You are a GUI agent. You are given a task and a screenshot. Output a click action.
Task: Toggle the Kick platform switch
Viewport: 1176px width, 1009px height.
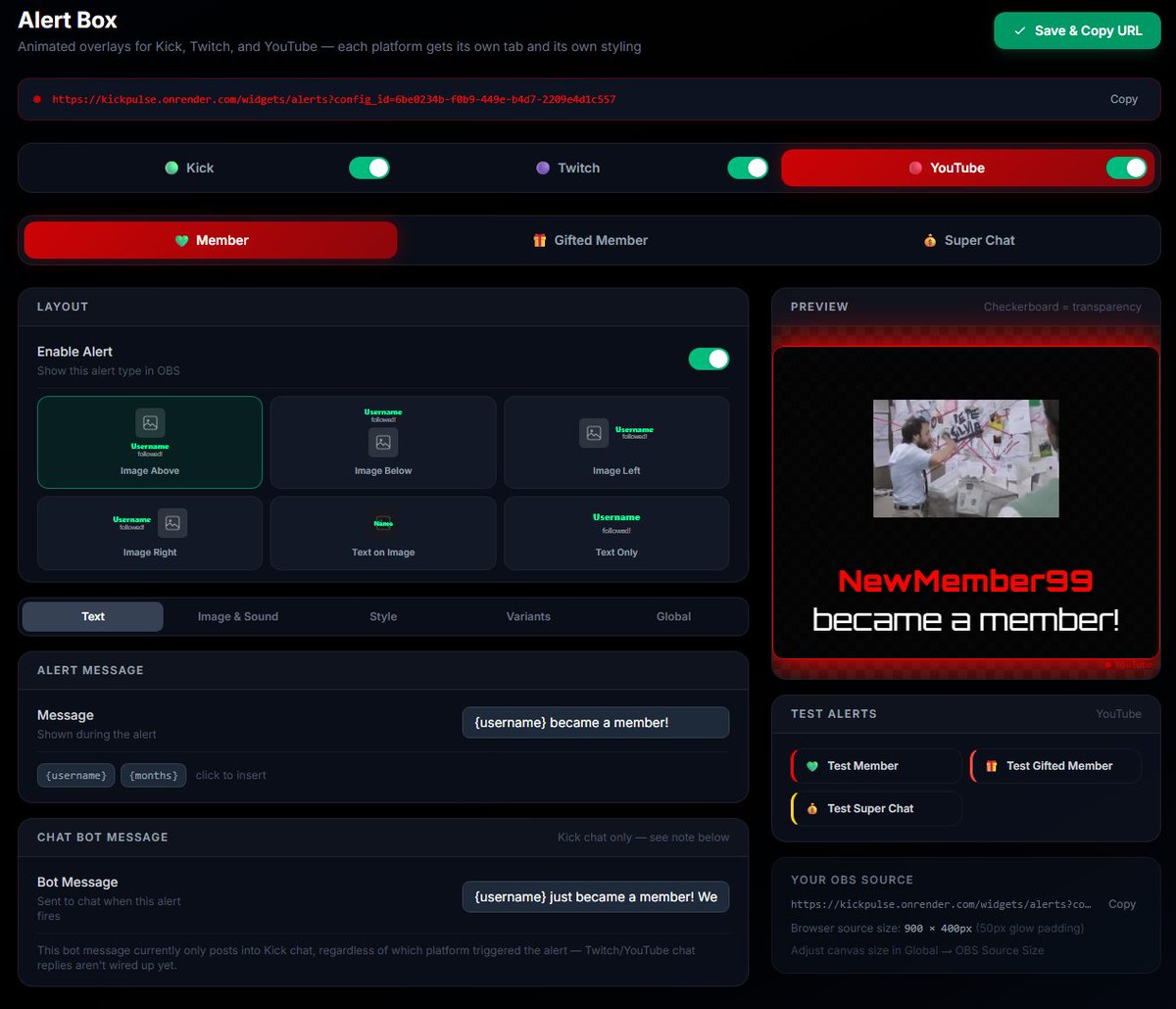pos(369,168)
